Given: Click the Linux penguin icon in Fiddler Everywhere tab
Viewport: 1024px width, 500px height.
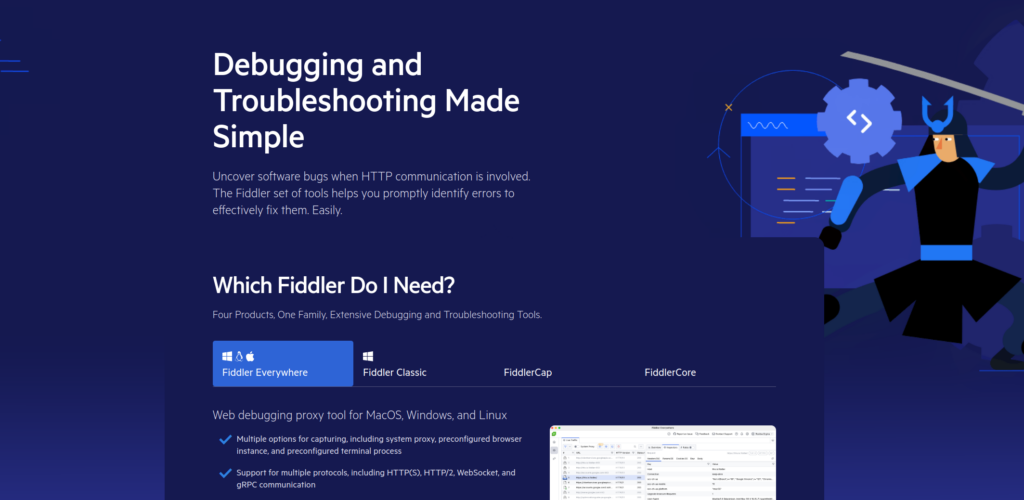Looking at the screenshot, I should point(239,356).
